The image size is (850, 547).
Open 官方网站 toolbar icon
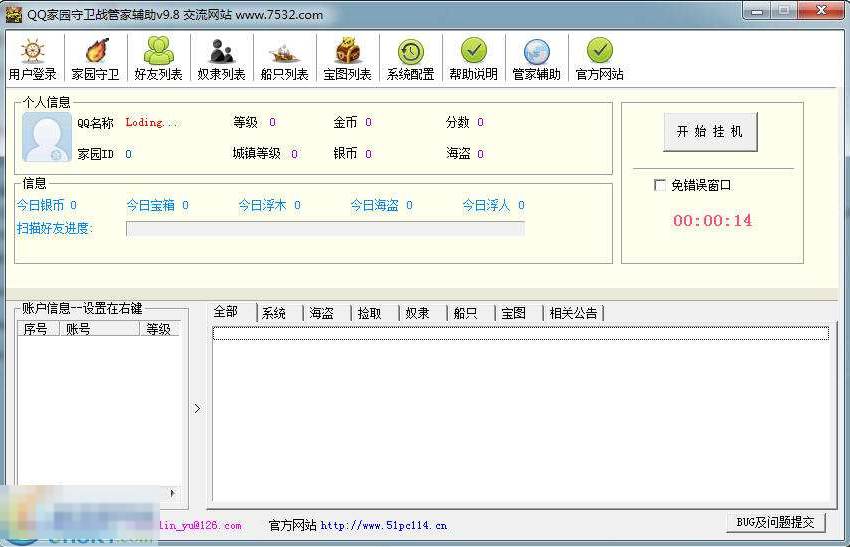point(599,60)
